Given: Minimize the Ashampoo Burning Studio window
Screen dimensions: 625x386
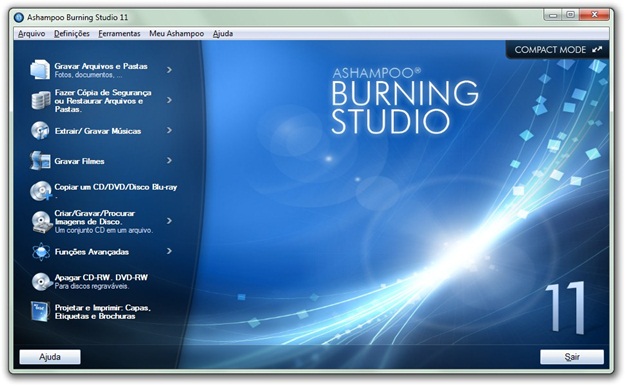Looking at the screenshot, I should coord(553,15).
